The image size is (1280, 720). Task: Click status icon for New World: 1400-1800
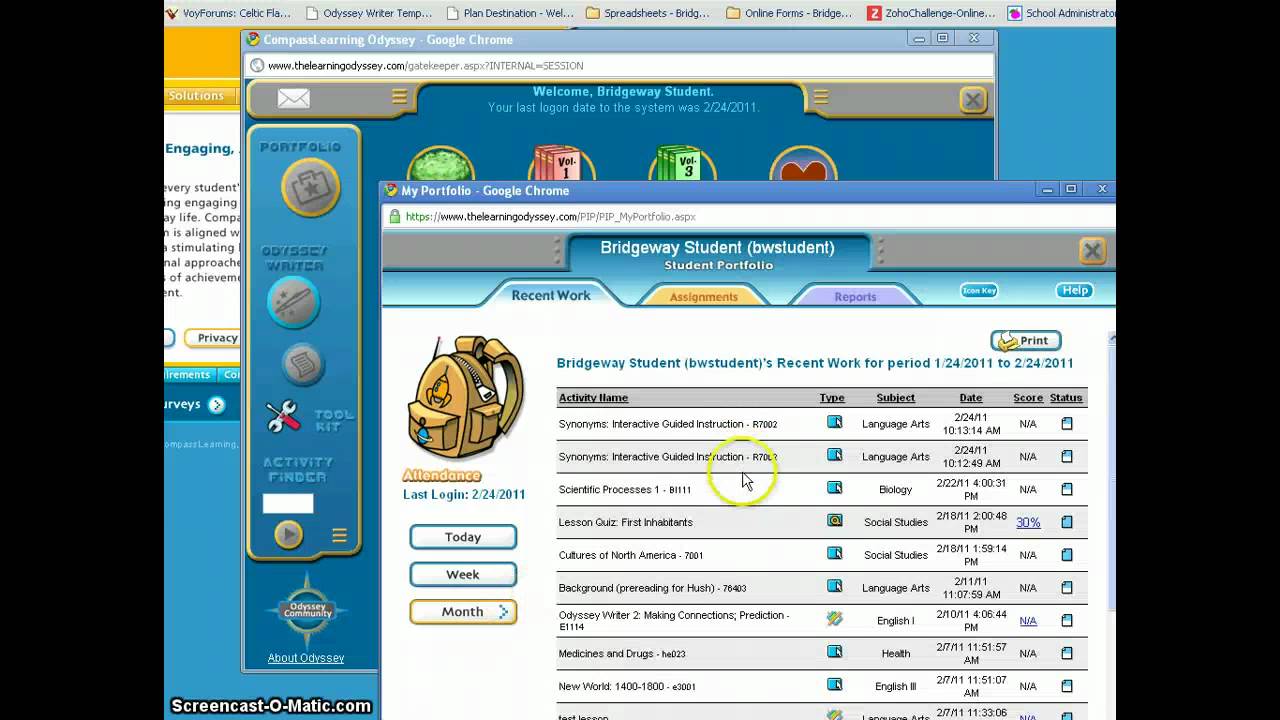1067,686
